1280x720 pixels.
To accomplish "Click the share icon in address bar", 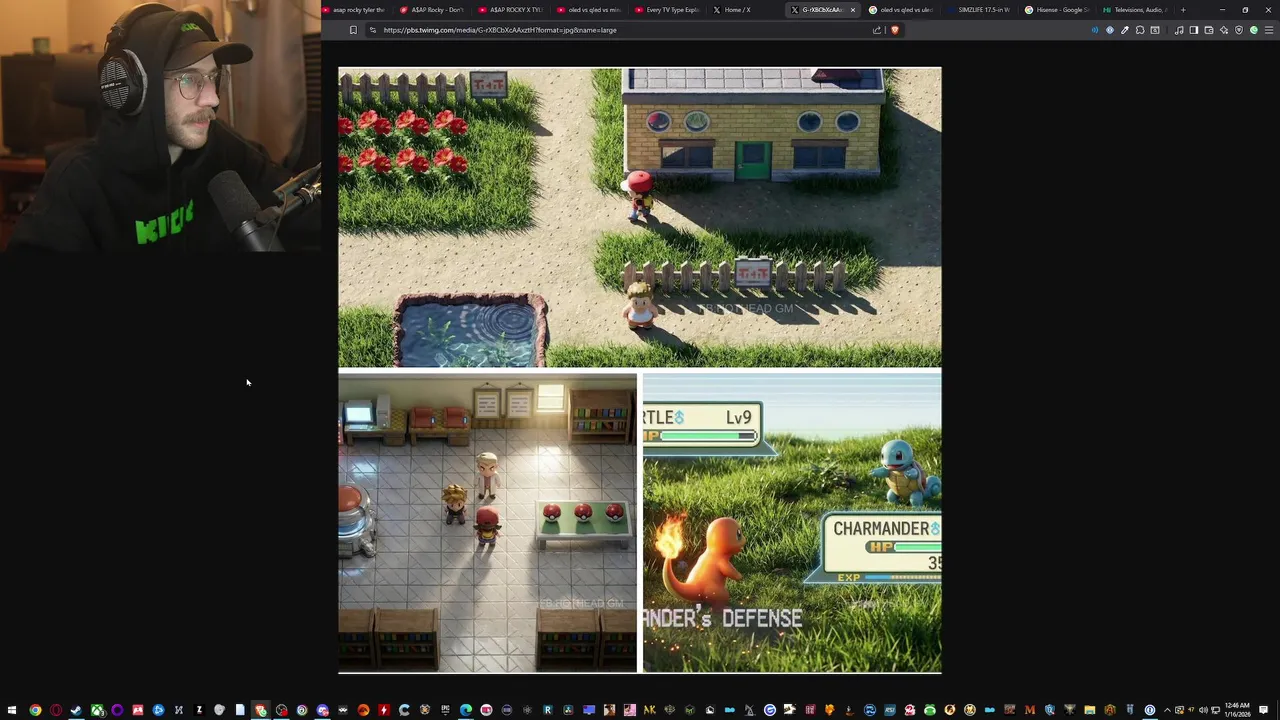I will (x=877, y=30).
